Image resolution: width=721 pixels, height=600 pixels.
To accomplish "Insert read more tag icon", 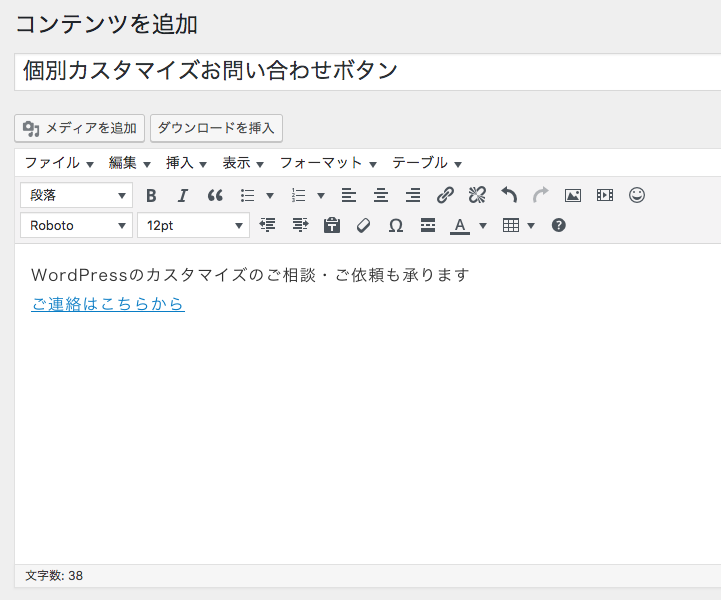I will click(x=428, y=225).
